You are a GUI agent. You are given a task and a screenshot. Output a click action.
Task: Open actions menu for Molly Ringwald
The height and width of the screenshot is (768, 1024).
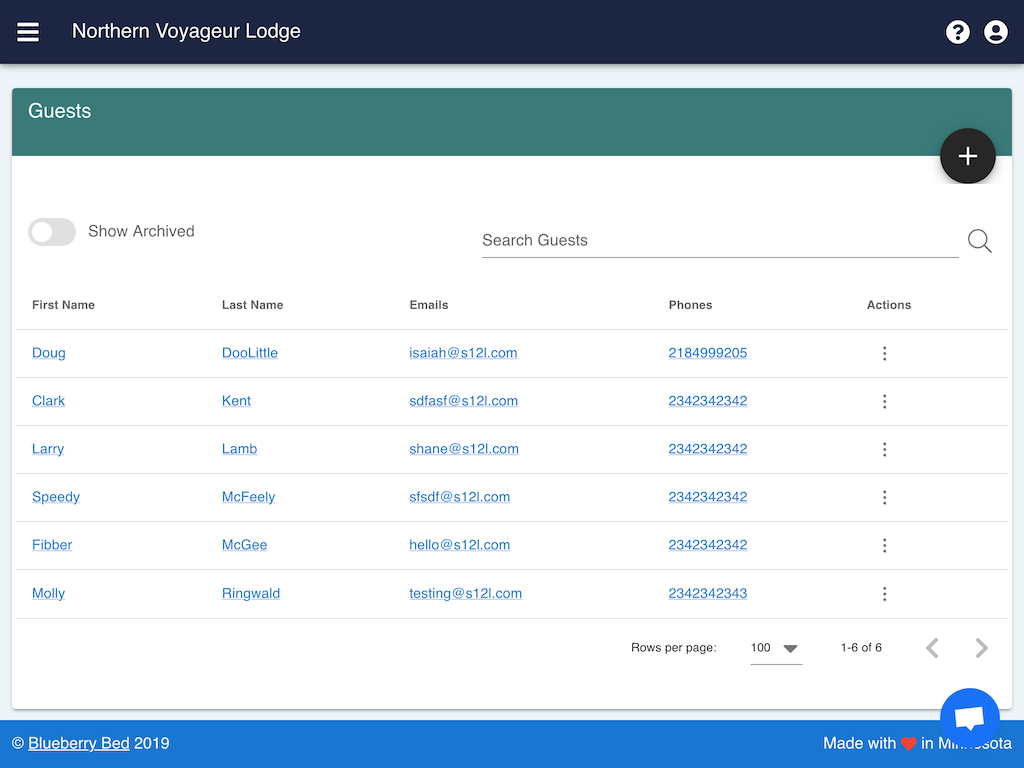coord(884,594)
